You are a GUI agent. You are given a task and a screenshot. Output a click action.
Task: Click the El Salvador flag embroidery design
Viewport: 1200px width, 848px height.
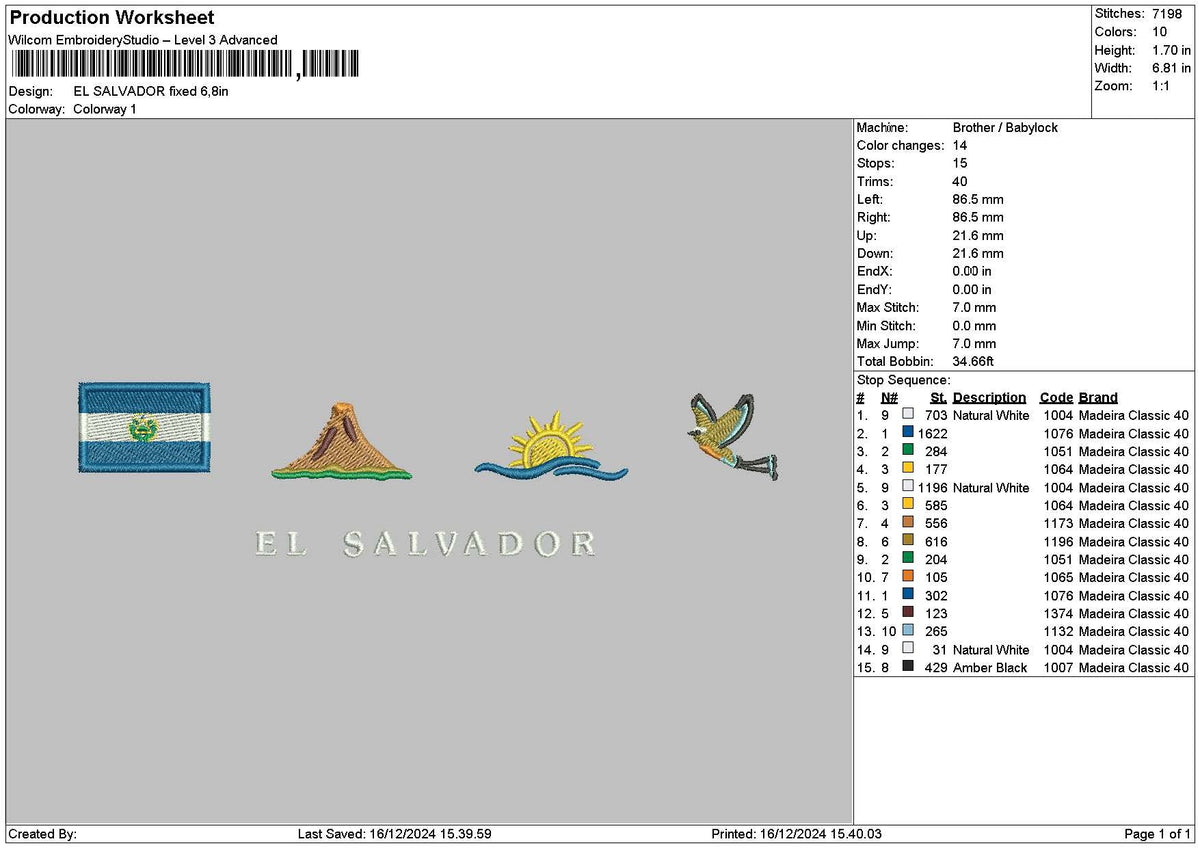[145, 427]
